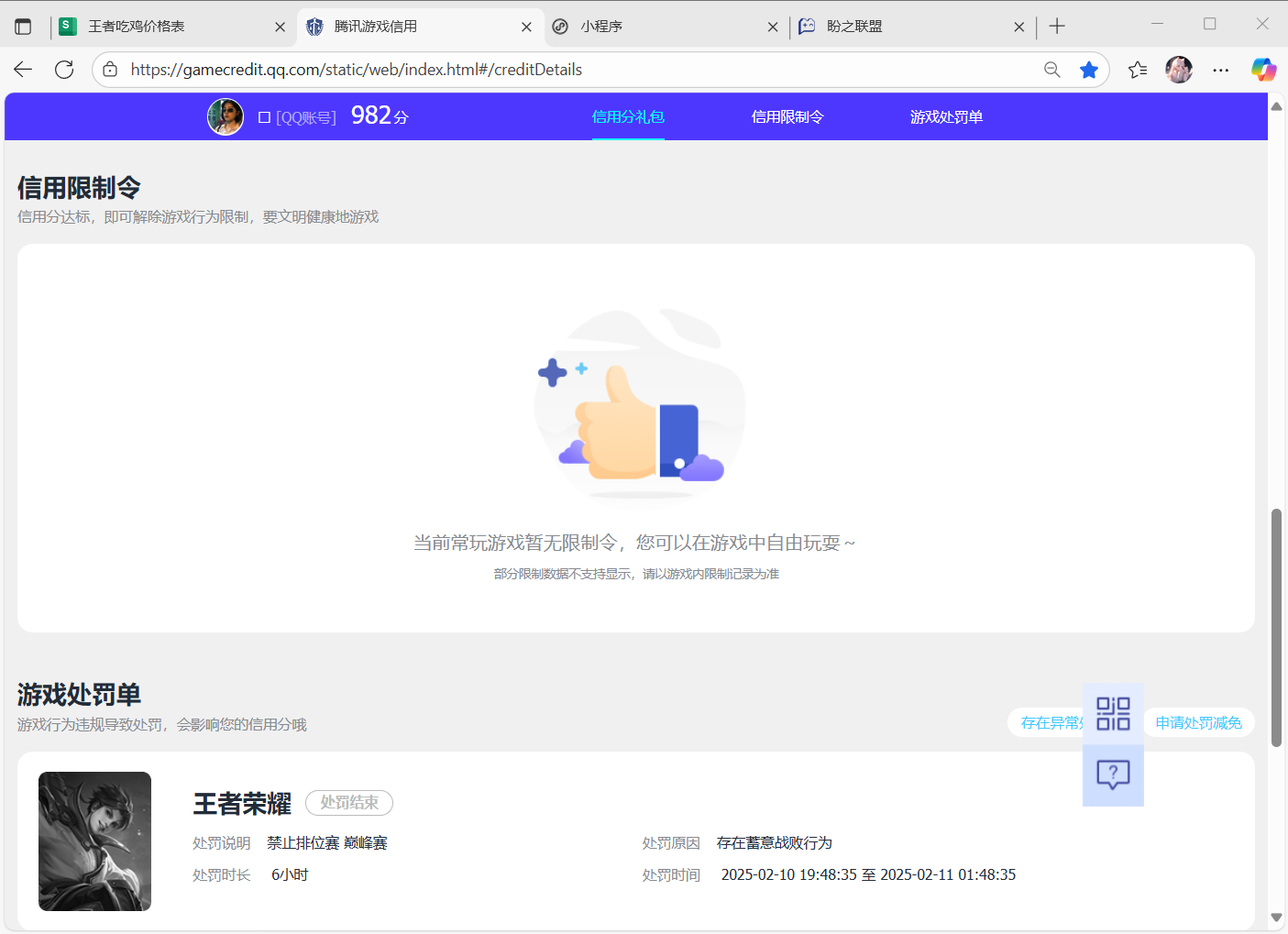Refresh the current page
Viewport: 1288px width, 934px height.
click(x=64, y=70)
